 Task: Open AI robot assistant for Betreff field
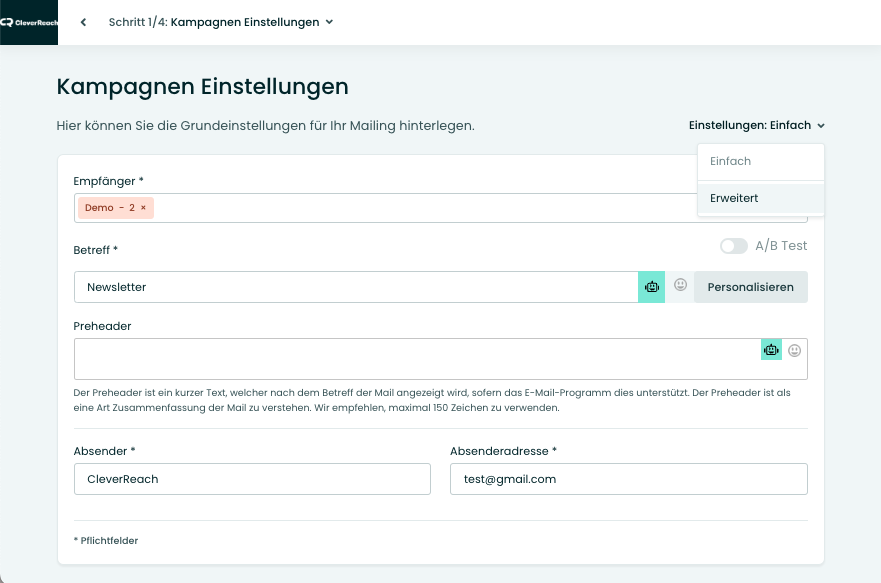651,287
